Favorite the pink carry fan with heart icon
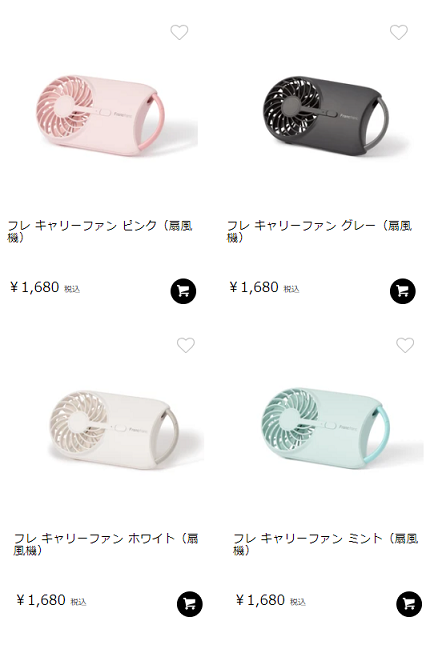Screen dimensions: 434x665 [x=179, y=32]
